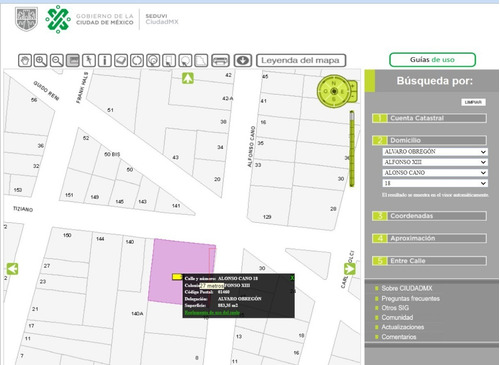Open Comentarios link
This screenshot has width=500, height=365.
(399, 337)
